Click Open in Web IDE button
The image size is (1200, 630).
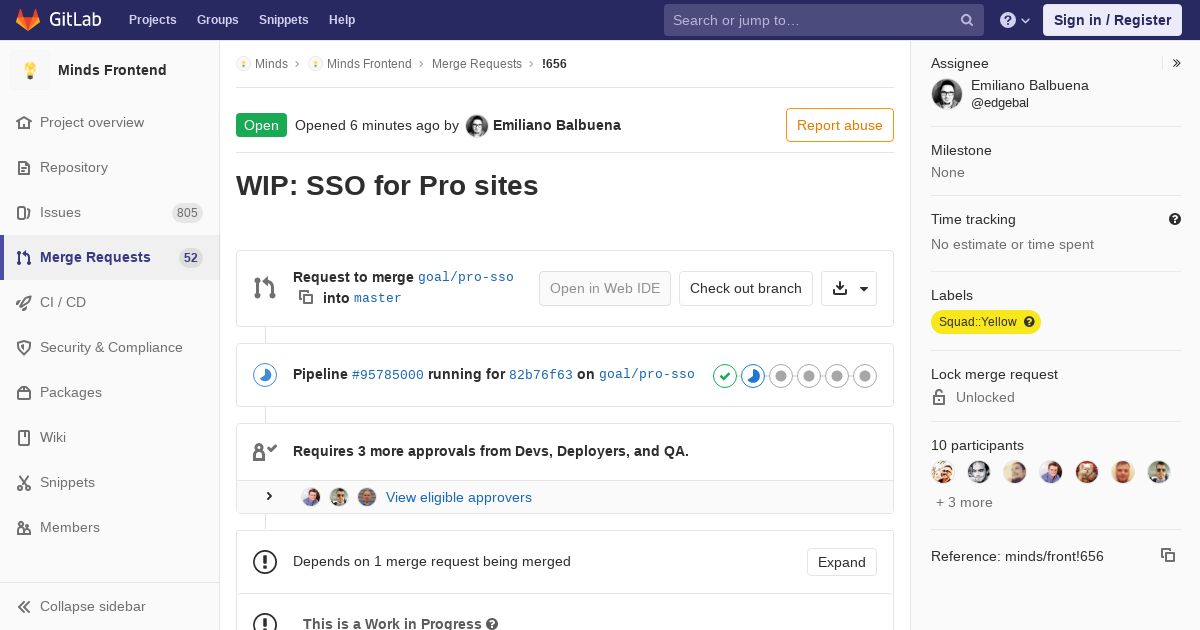pos(605,288)
